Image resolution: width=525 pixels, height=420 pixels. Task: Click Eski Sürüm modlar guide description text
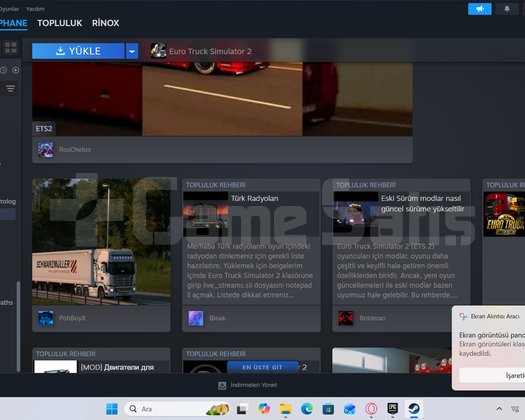pos(397,271)
